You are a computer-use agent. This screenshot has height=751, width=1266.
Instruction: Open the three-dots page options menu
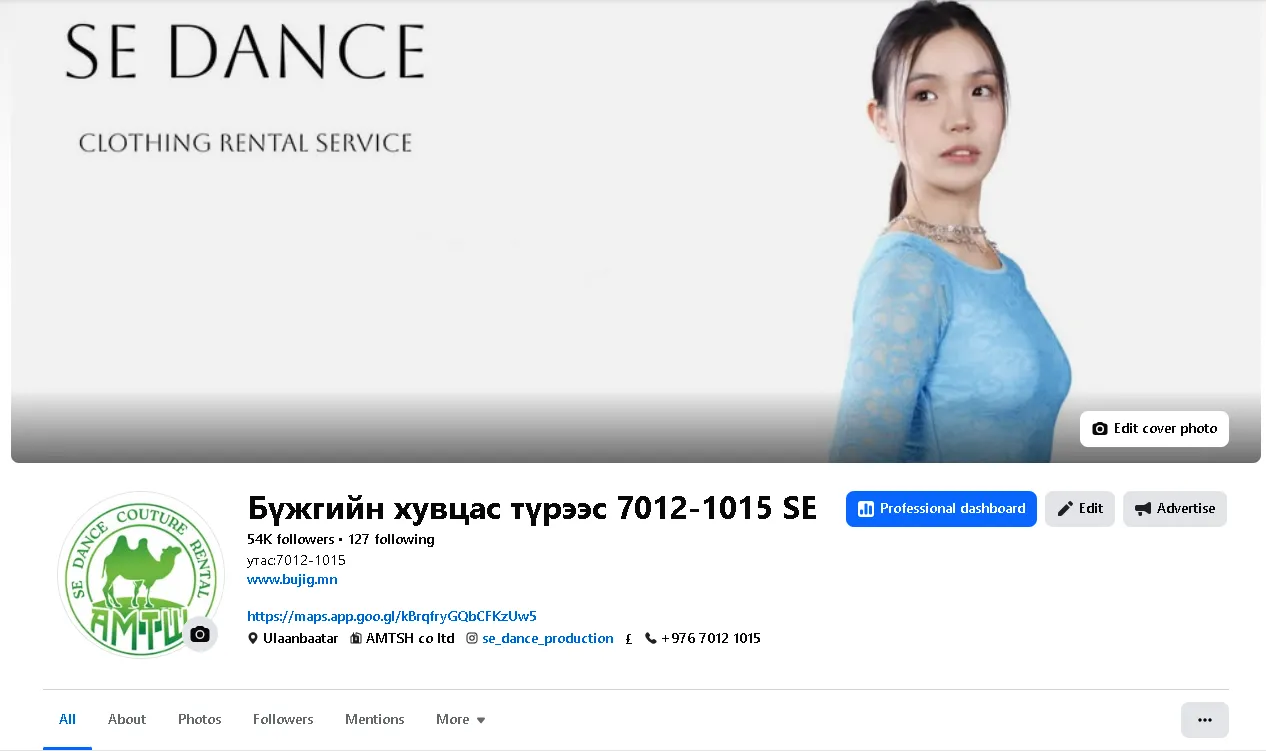1204,720
